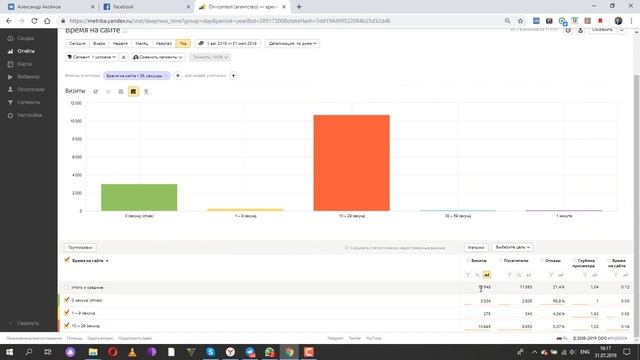Open File Explorer from the taskbar
Image resolution: width=640 pixels, height=360 pixels.
coord(93,352)
